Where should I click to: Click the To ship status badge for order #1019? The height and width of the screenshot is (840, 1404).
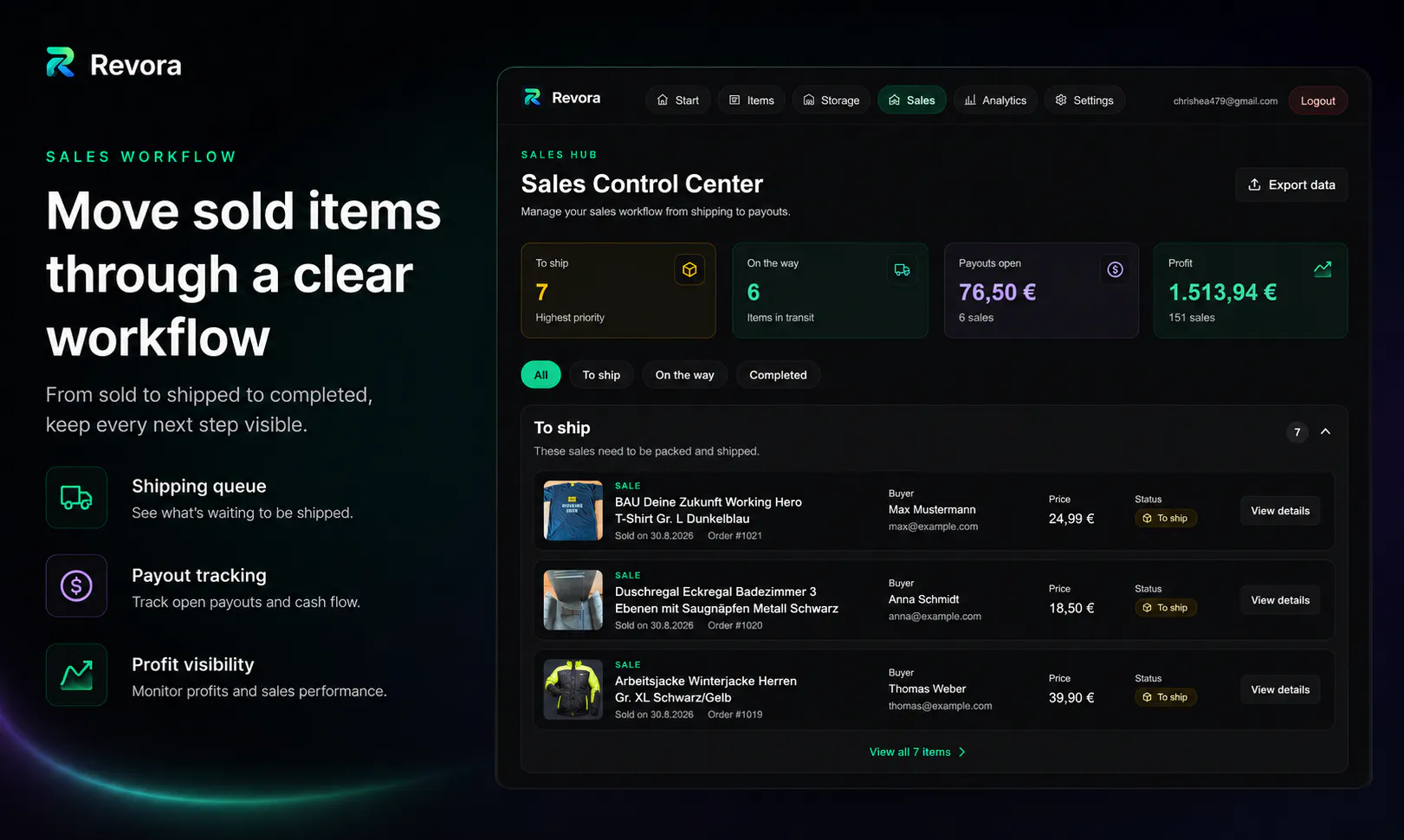pyautogui.click(x=1166, y=697)
